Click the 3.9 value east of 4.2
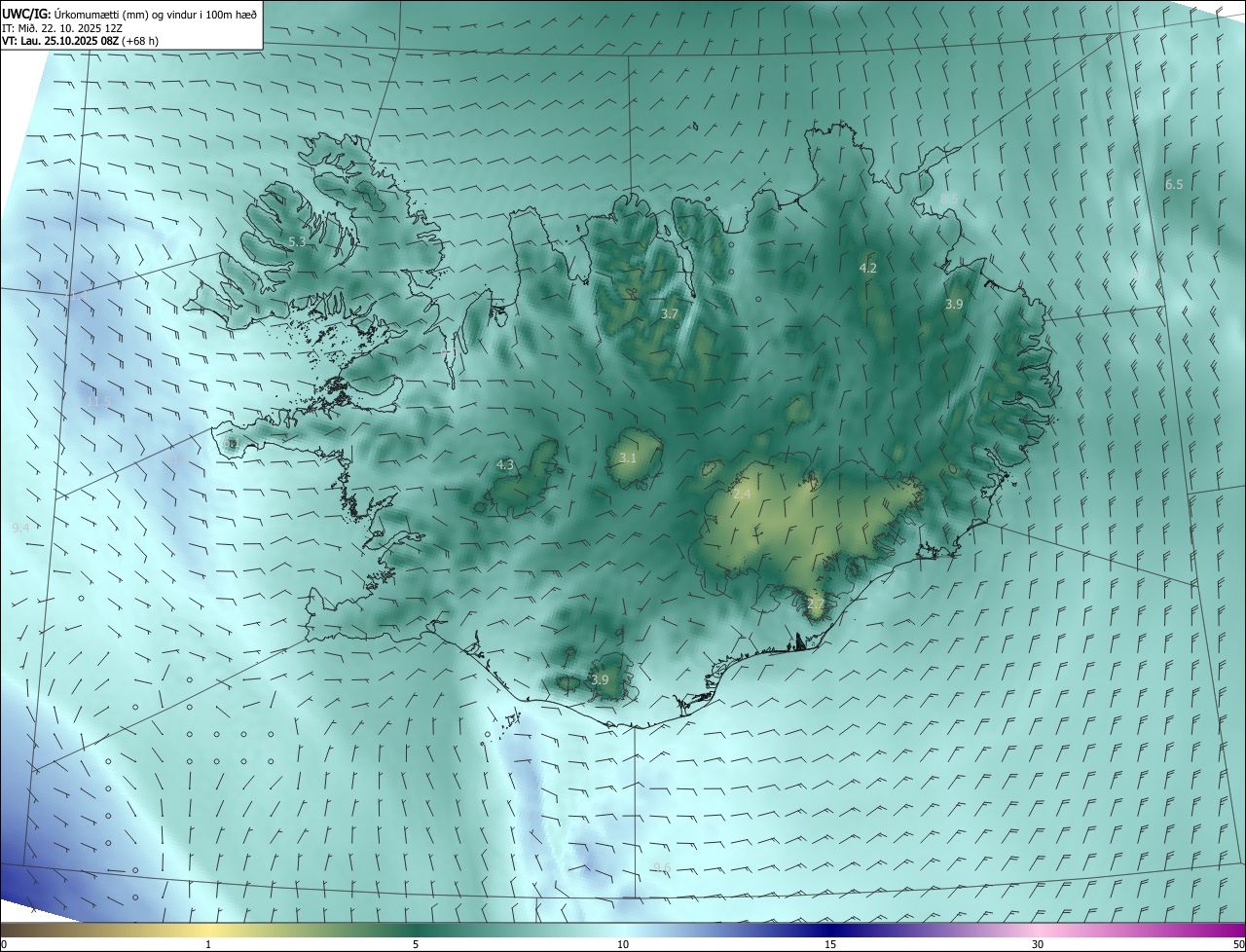Viewport: 1246px width, 952px height. 954,305
